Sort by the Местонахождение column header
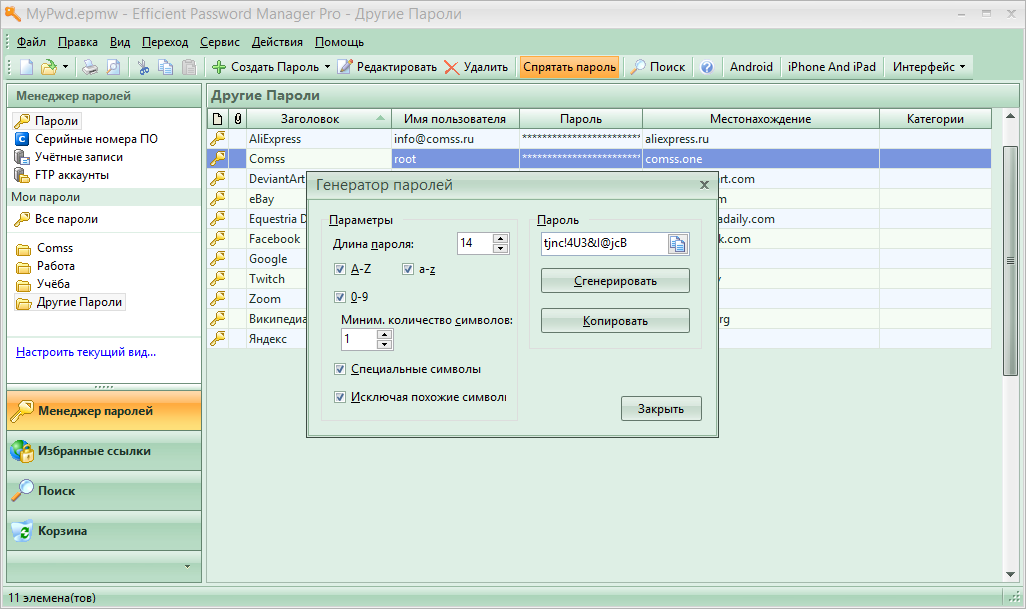The image size is (1026, 609). pos(760,119)
